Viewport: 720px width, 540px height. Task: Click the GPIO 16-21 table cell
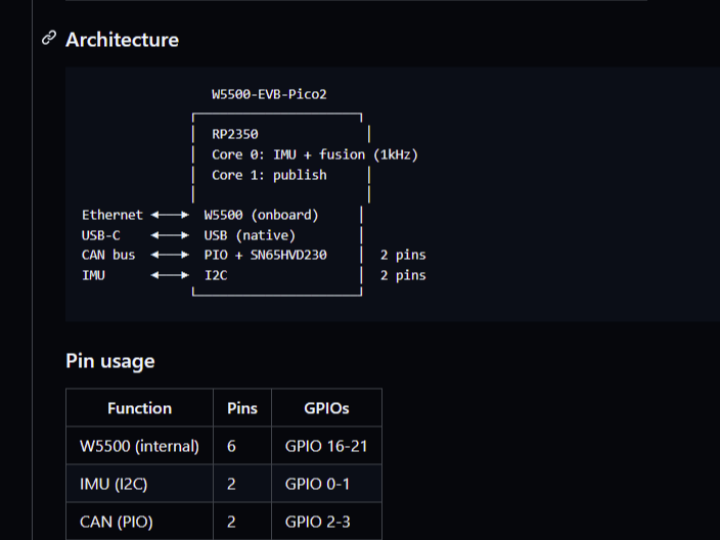326,446
